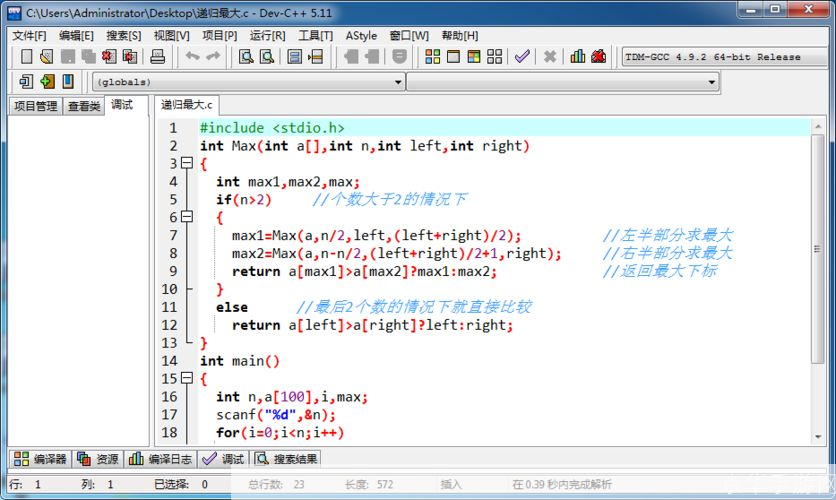The height and width of the screenshot is (500, 836).
Task: Open the 调试 bottom tab
Action: click(x=223, y=458)
